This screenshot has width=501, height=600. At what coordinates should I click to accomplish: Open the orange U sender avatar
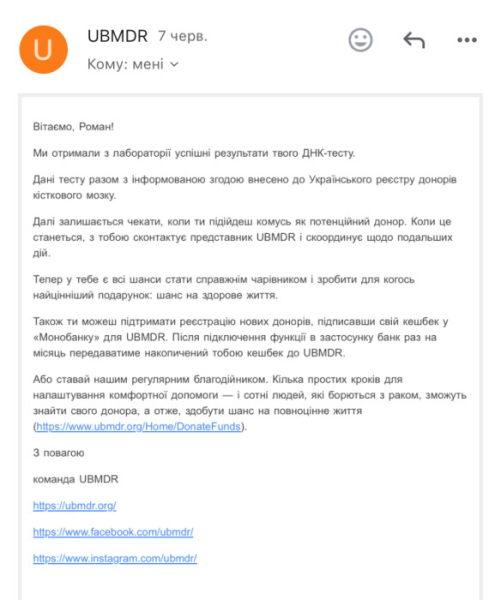pos(44,49)
